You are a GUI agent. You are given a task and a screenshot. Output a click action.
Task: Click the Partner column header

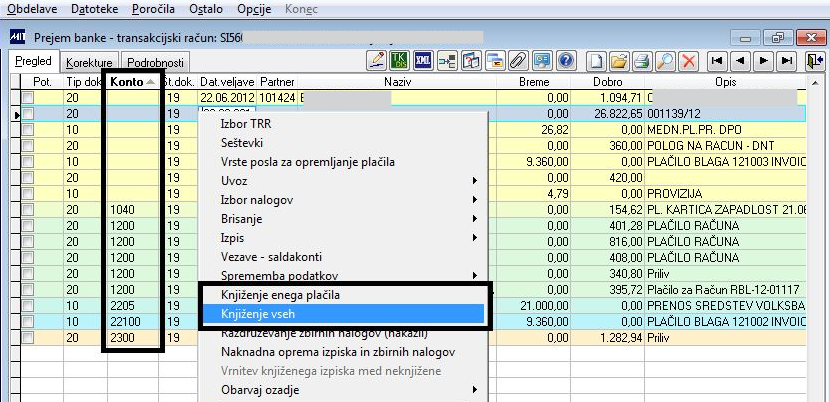[277, 82]
